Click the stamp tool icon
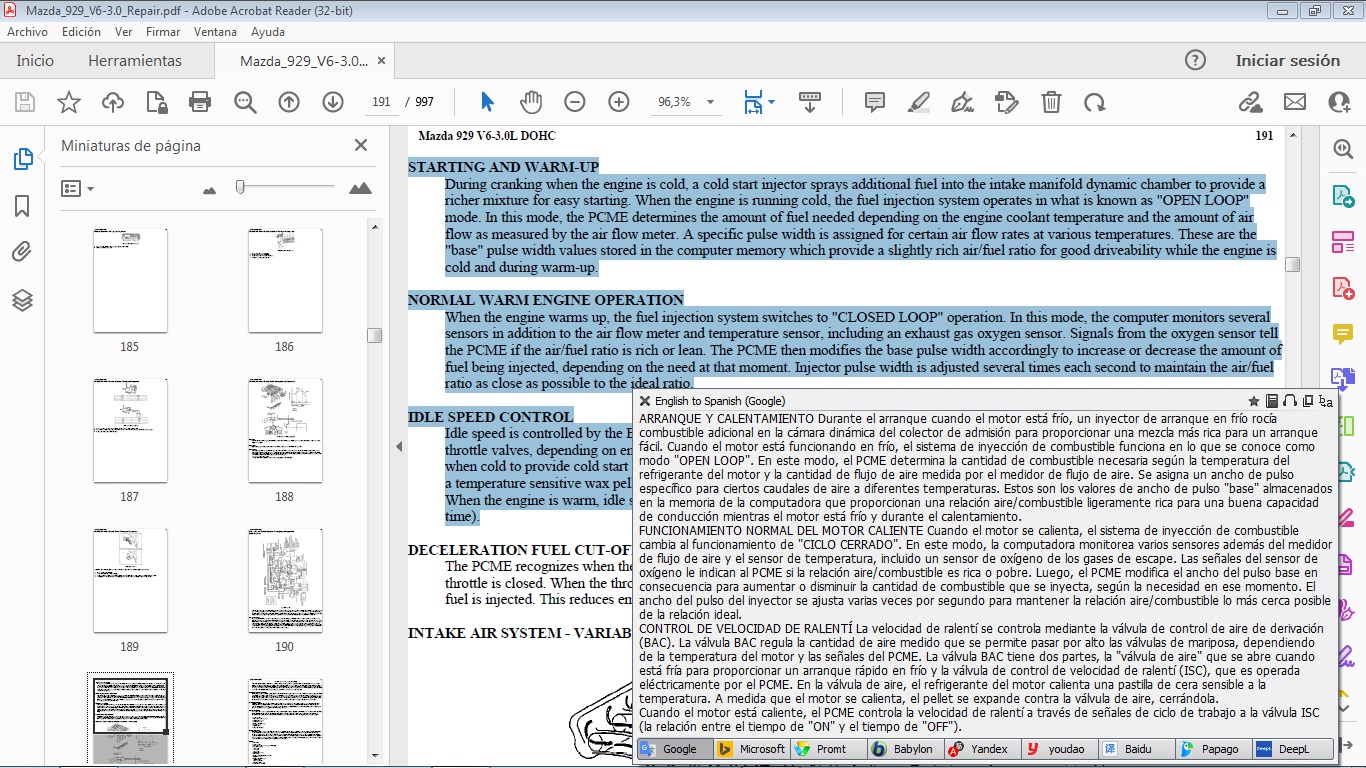Viewport: 1366px width, 768px height. [x=1006, y=102]
